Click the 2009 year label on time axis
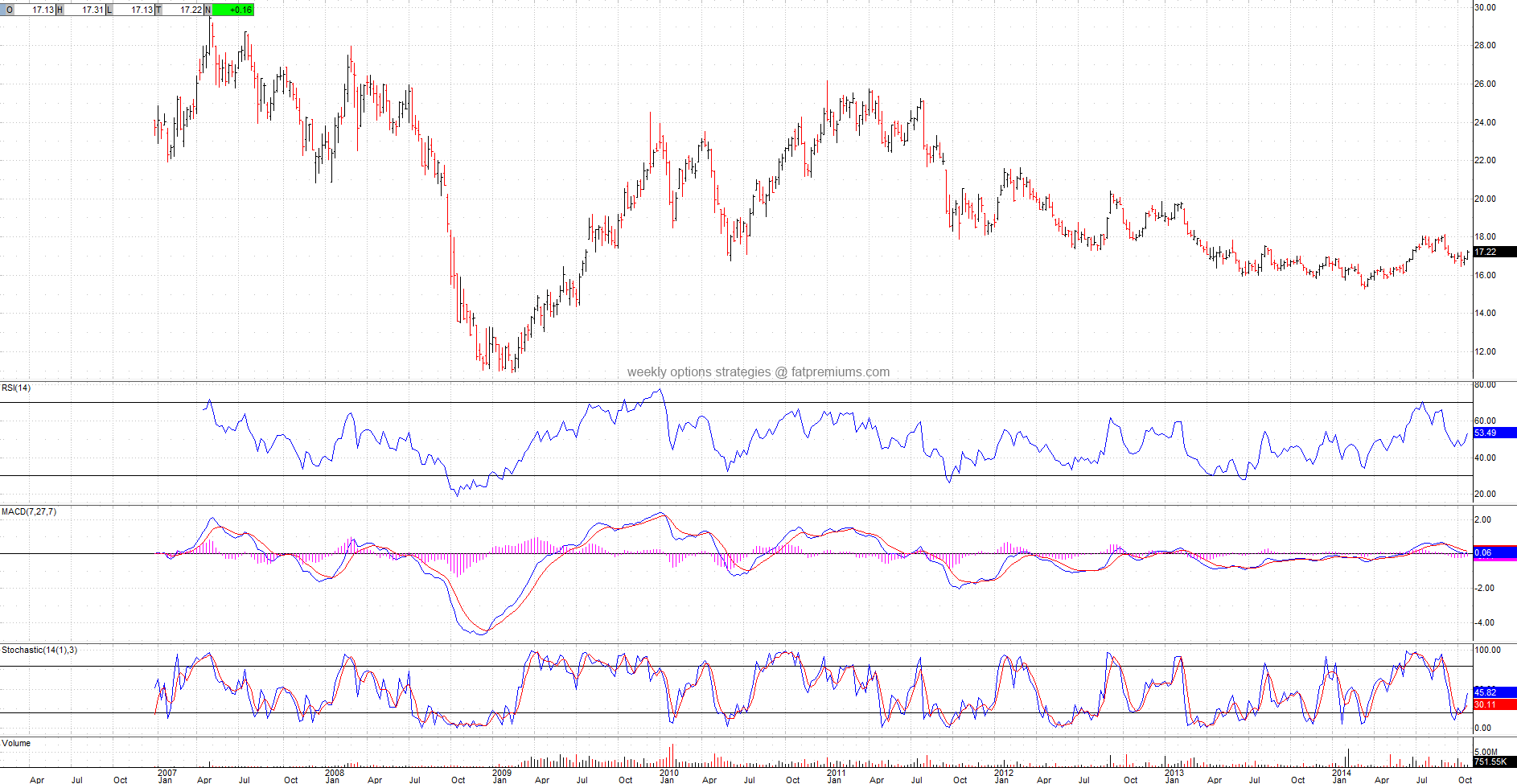Viewport: 1517px width, 784px height. pyautogui.click(x=501, y=773)
